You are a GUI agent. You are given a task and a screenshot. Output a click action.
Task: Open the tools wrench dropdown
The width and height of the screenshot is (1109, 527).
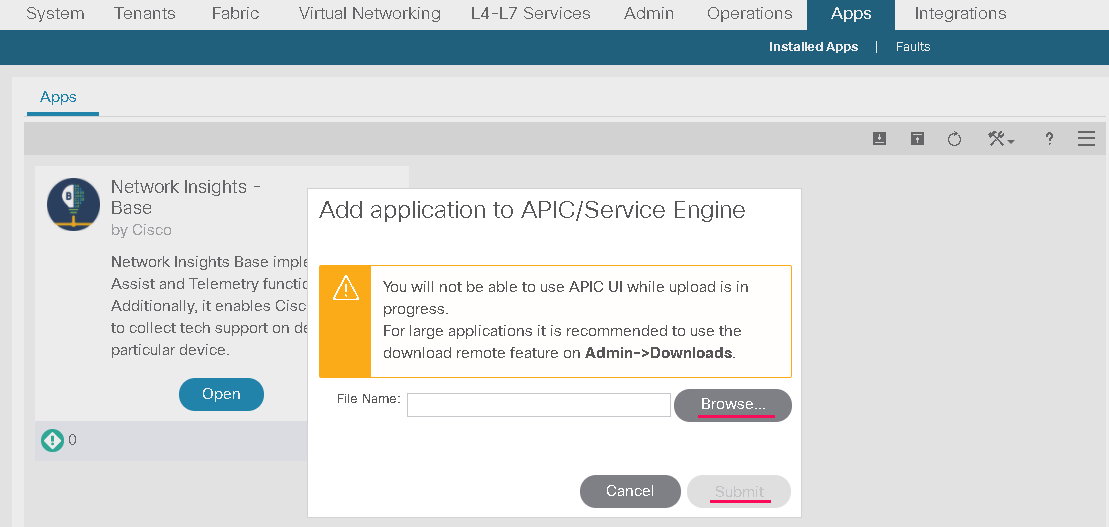(1001, 139)
